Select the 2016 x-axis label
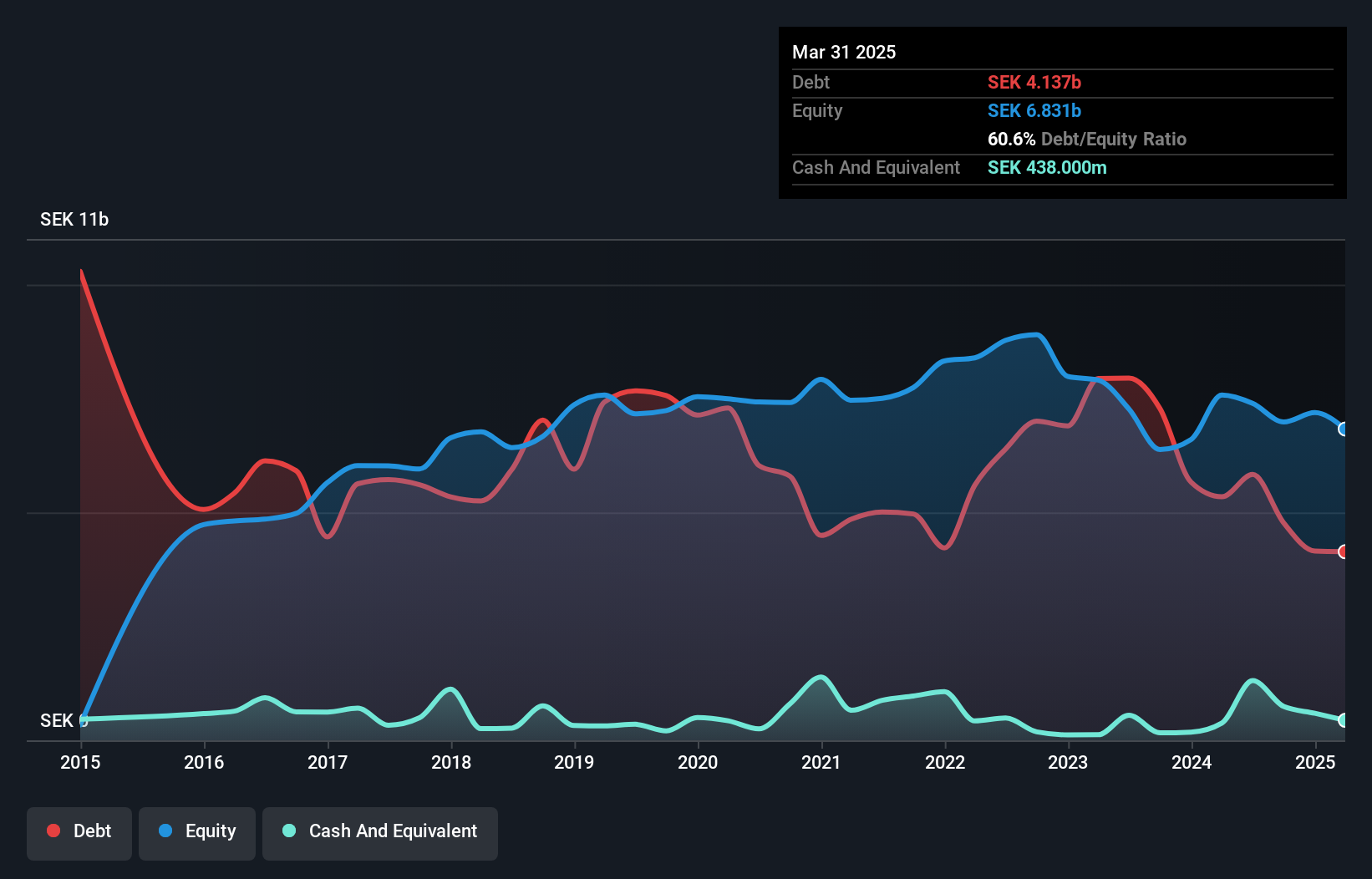This screenshot has width=1372, height=879. click(204, 762)
